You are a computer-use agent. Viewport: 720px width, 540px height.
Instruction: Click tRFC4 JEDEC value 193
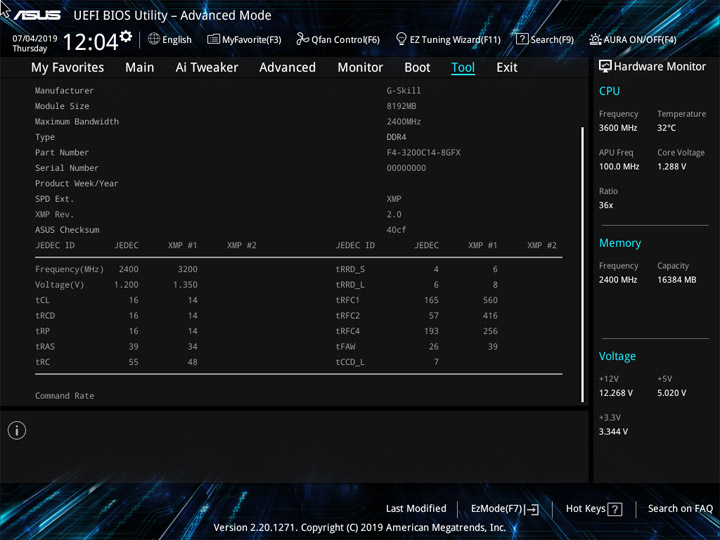click(431, 331)
